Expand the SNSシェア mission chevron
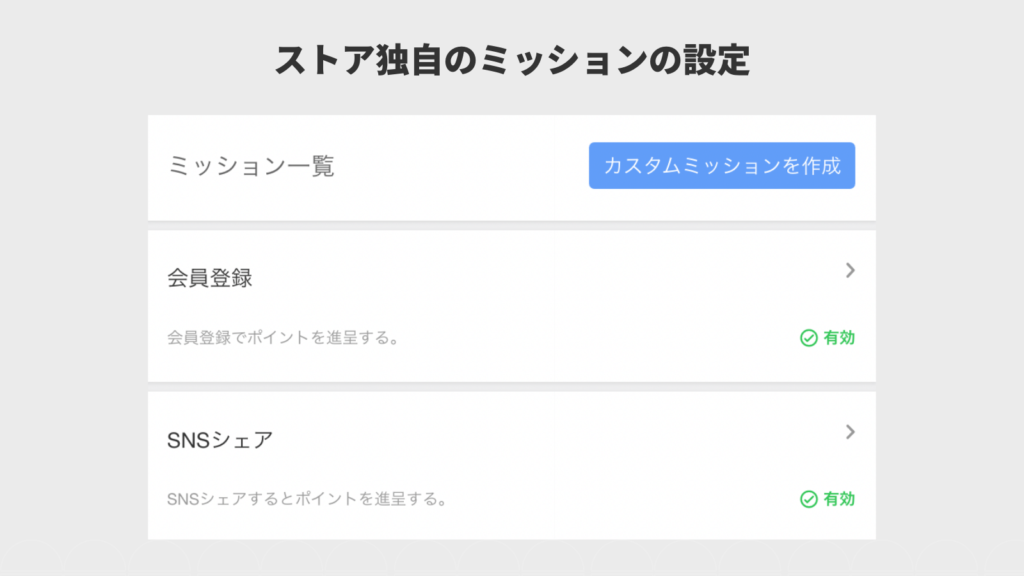 [850, 432]
